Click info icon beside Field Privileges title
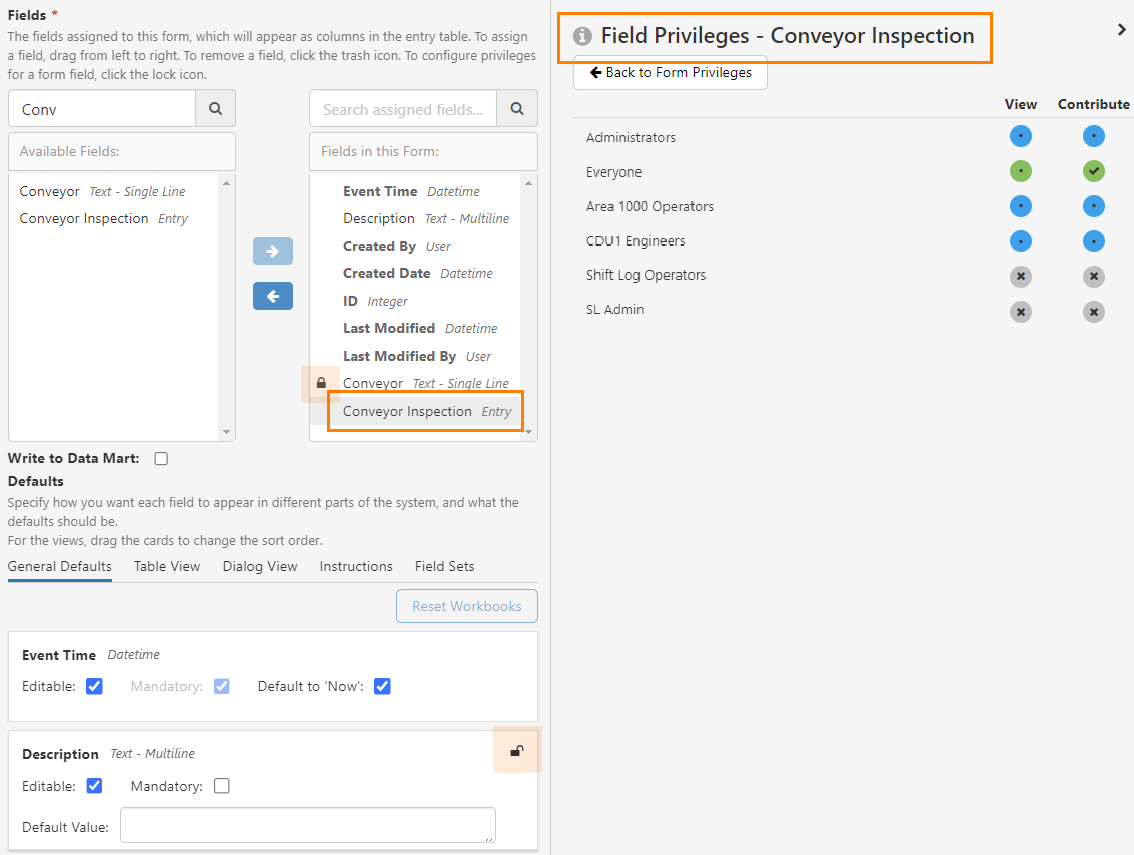This screenshot has width=1134, height=855. (x=582, y=36)
